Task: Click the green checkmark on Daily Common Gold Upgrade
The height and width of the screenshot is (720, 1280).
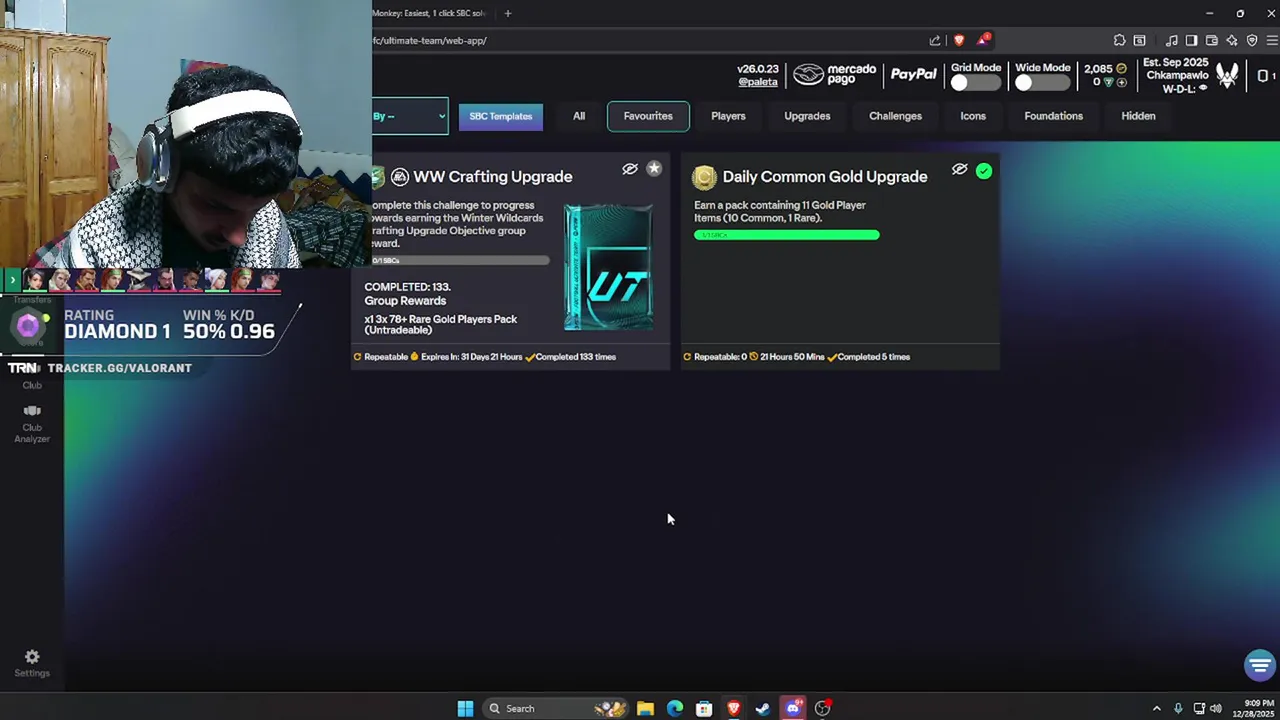Action: click(984, 171)
